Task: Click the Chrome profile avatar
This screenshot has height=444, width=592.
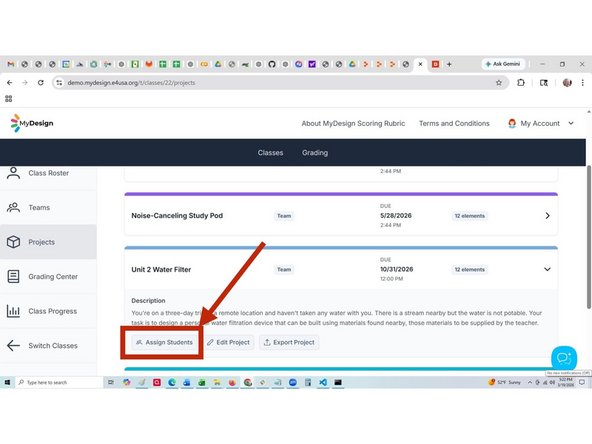Action: 567,83
